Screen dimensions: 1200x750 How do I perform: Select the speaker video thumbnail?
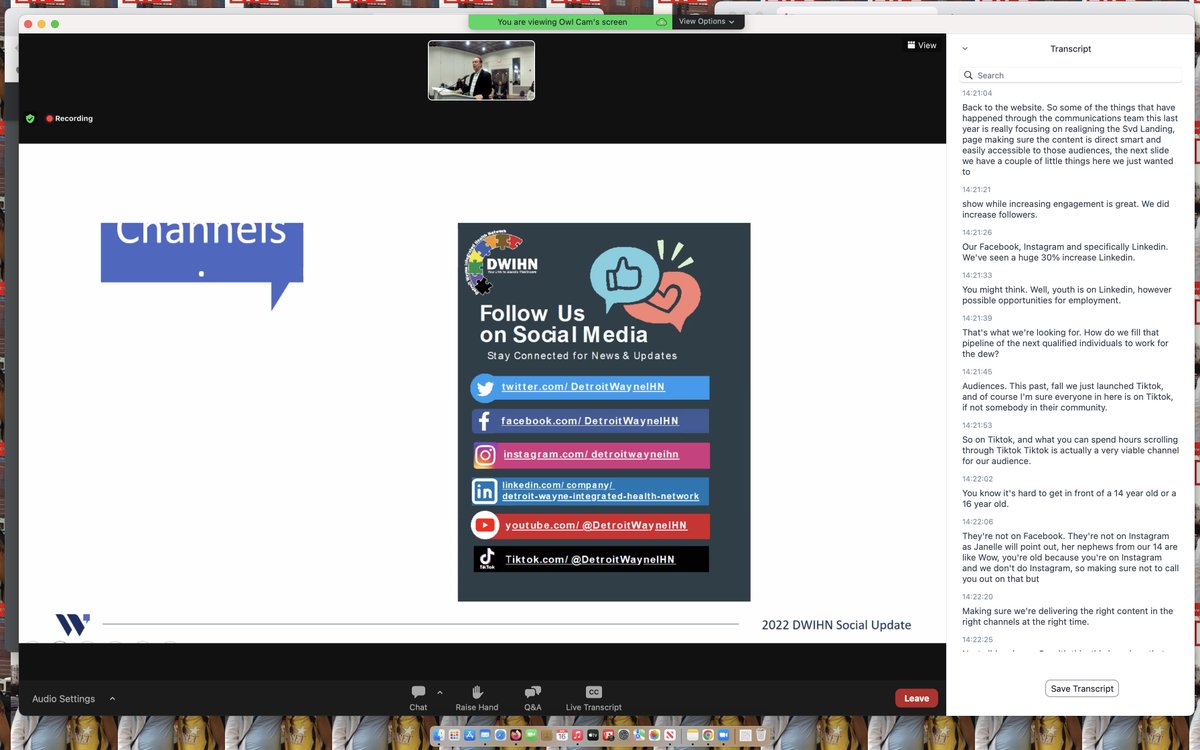[481, 70]
